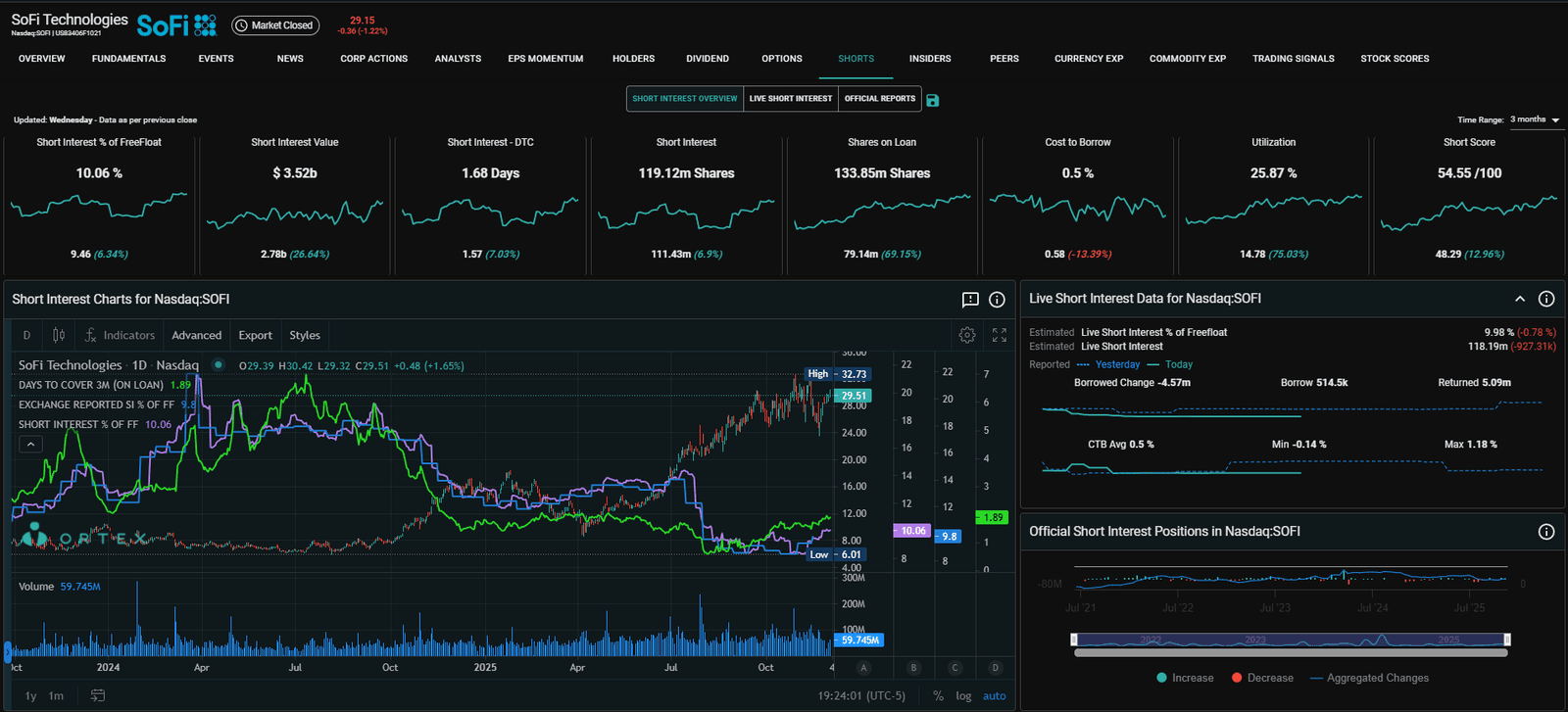Open the Time Range 3 months dropdown
Screen dimensions: 1568x712
[x=1535, y=119]
